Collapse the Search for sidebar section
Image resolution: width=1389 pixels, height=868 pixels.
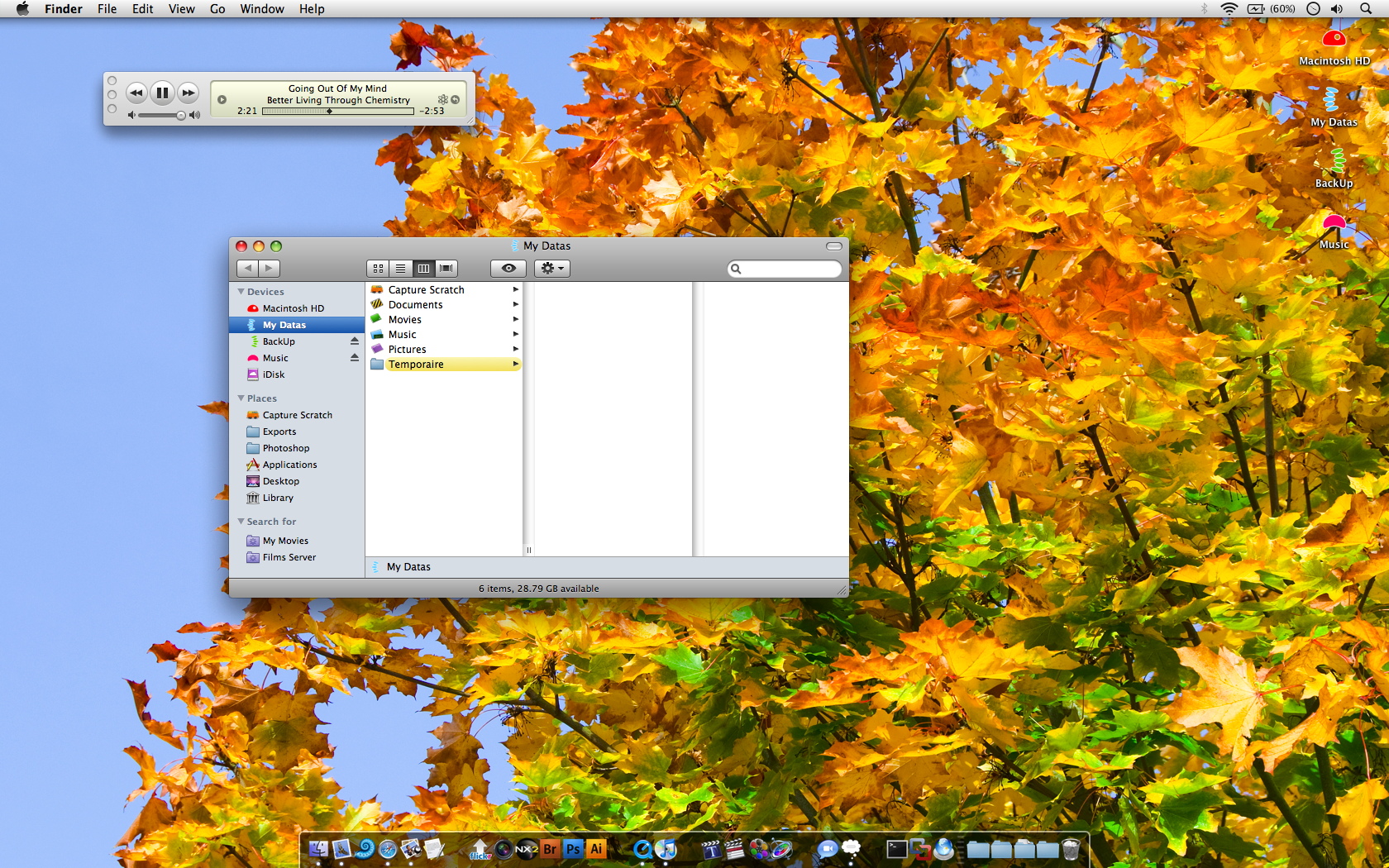241,522
